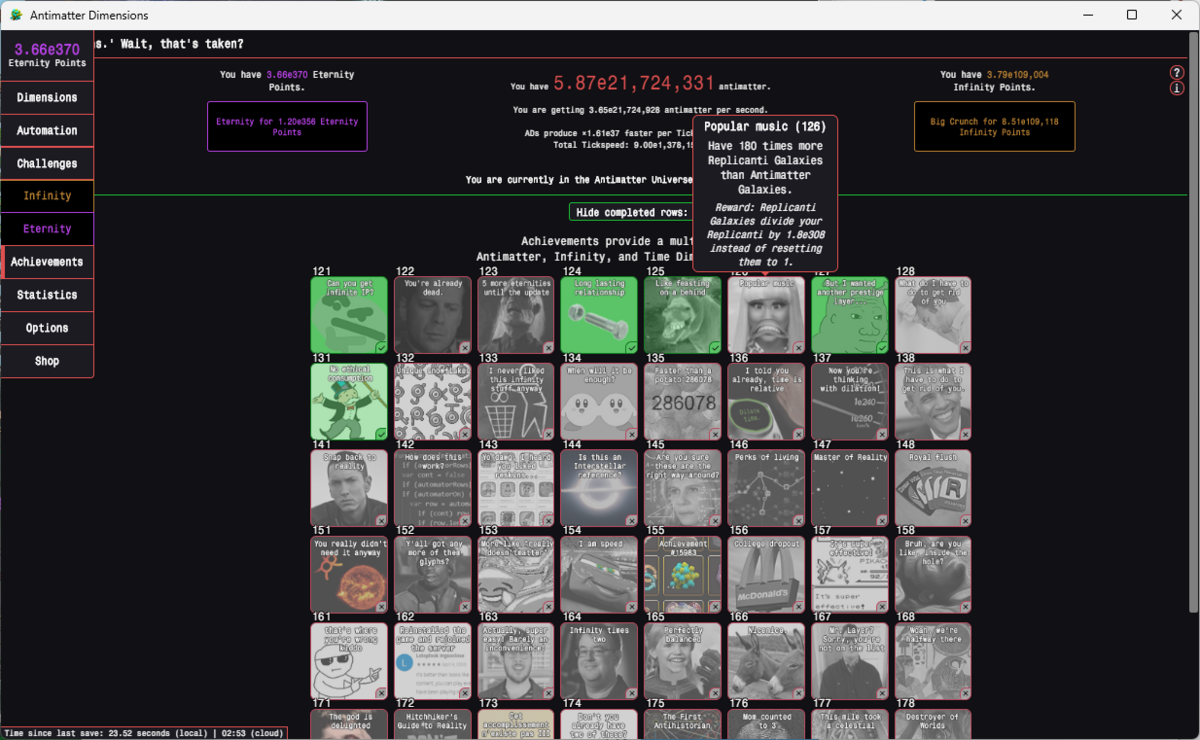This screenshot has width=1200, height=740.
Task: Select 'It's super effective!' achievement
Action: click(x=850, y=575)
